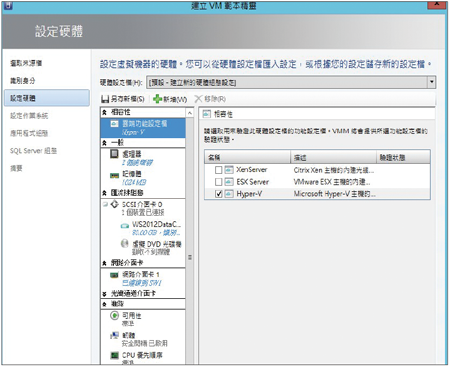Select the Processor (處理器) icon
The image size is (450, 367).
pos(114,154)
